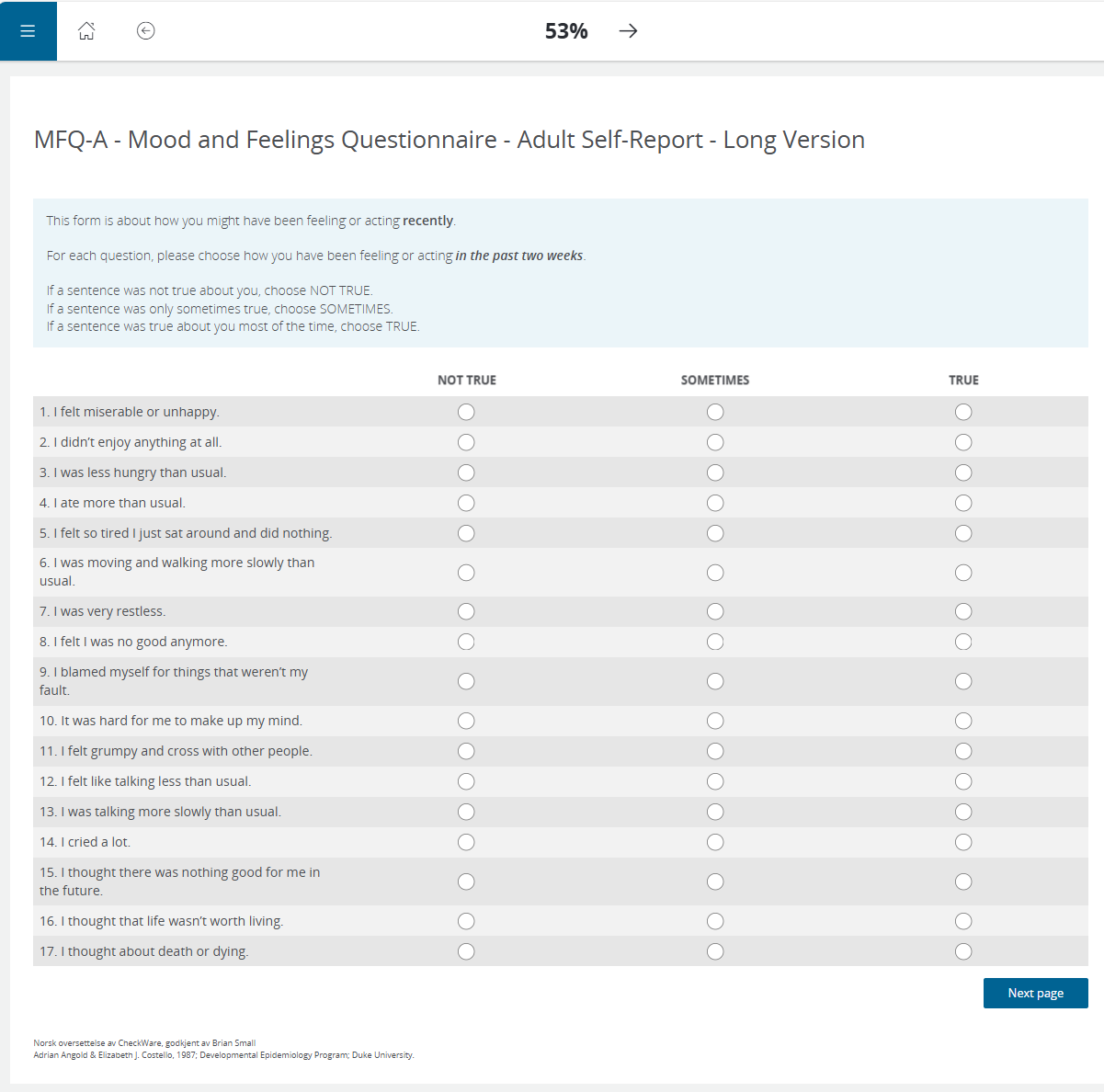Select NOT TRUE for 'I was very restless'
1104x1092 pixels.
tap(466, 610)
